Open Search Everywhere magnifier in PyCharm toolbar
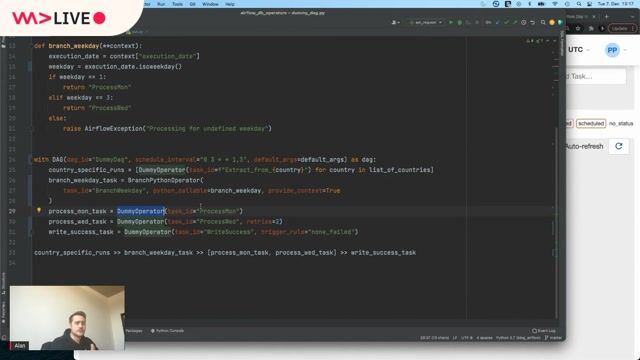 (543, 22)
